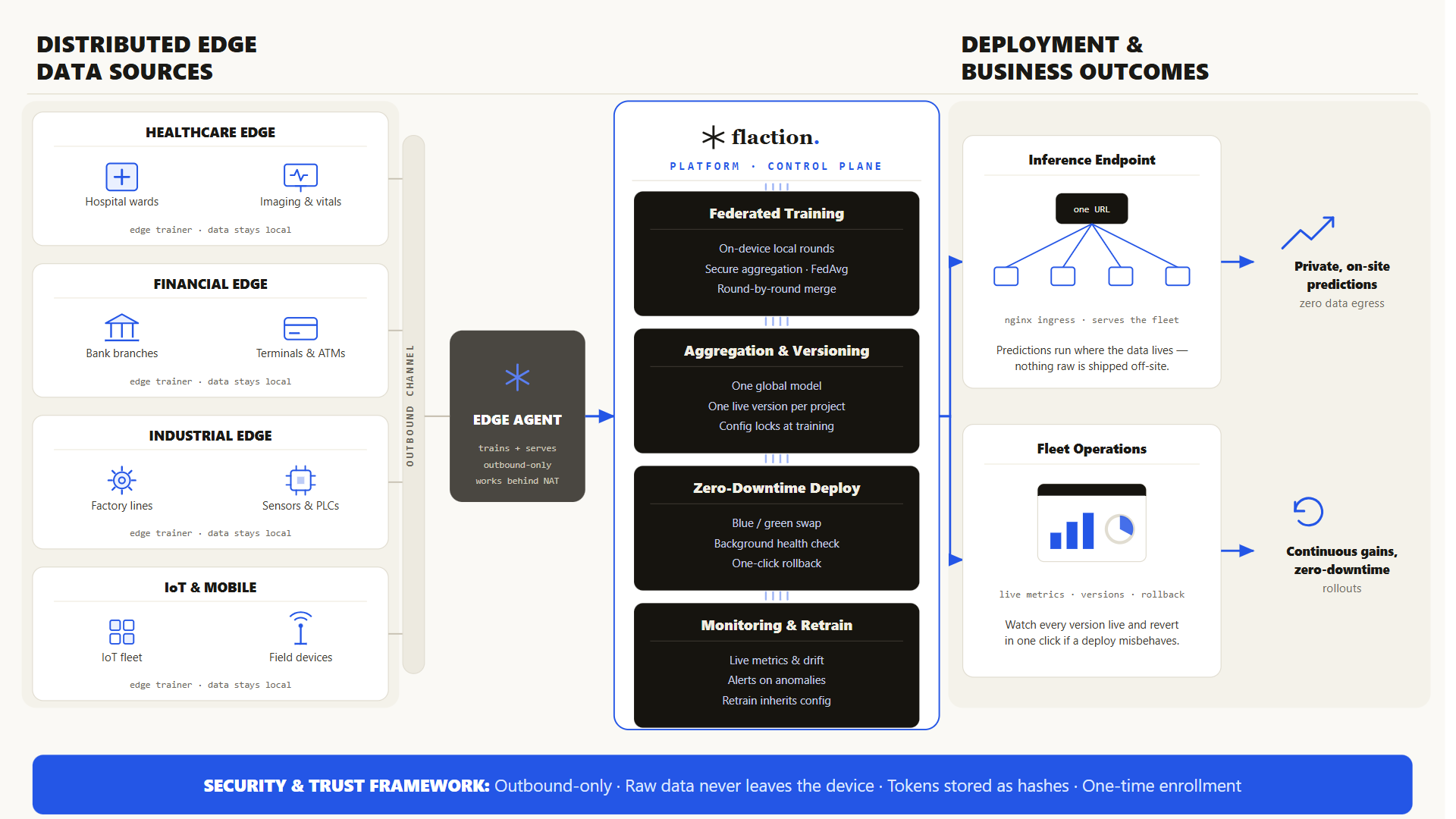Image resolution: width=1456 pixels, height=819 pixels.
Task: Click the circular rollback arrow icon
Action: [1308, 512]
